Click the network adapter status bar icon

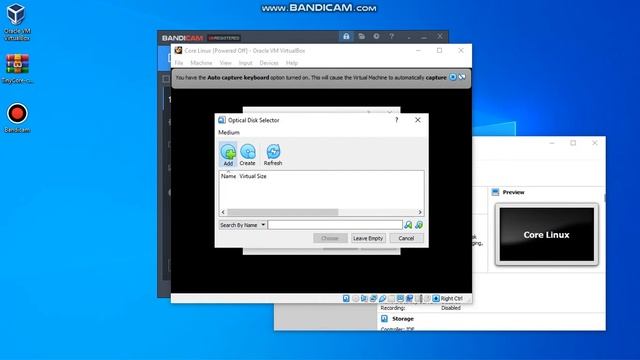point(373,299)
